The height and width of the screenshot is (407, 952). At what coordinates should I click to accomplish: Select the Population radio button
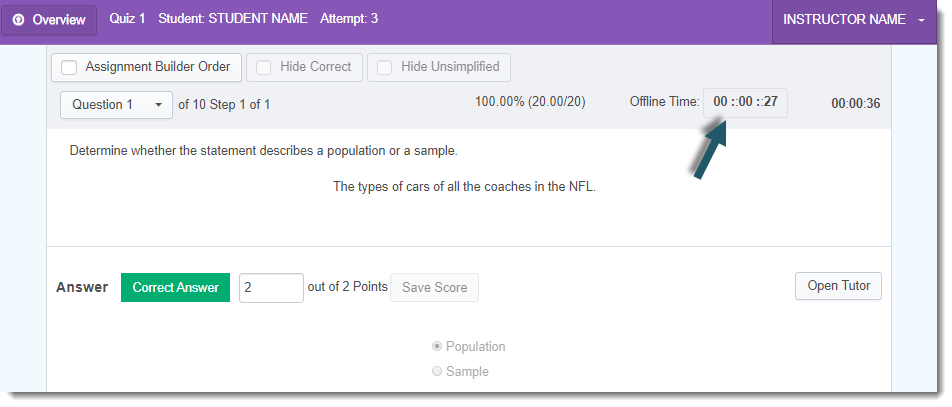tap(437, 346)
